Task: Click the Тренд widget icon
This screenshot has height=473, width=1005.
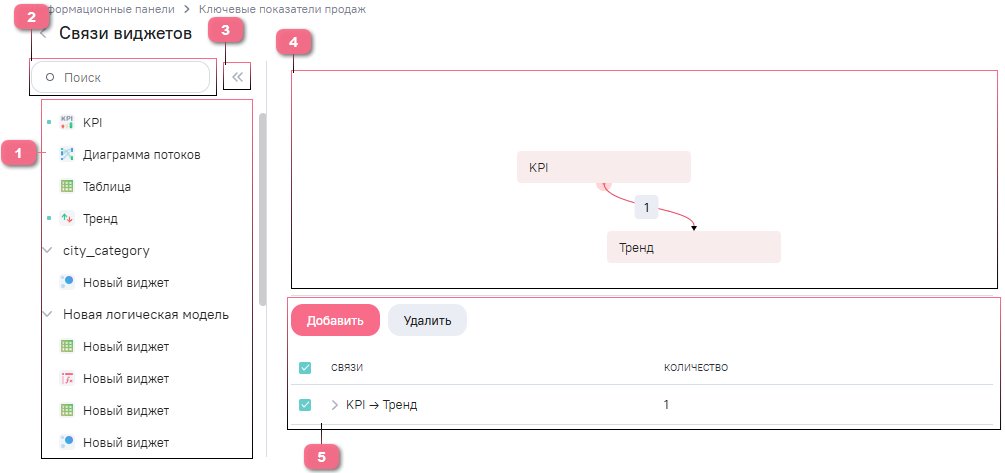Action: 67,218
